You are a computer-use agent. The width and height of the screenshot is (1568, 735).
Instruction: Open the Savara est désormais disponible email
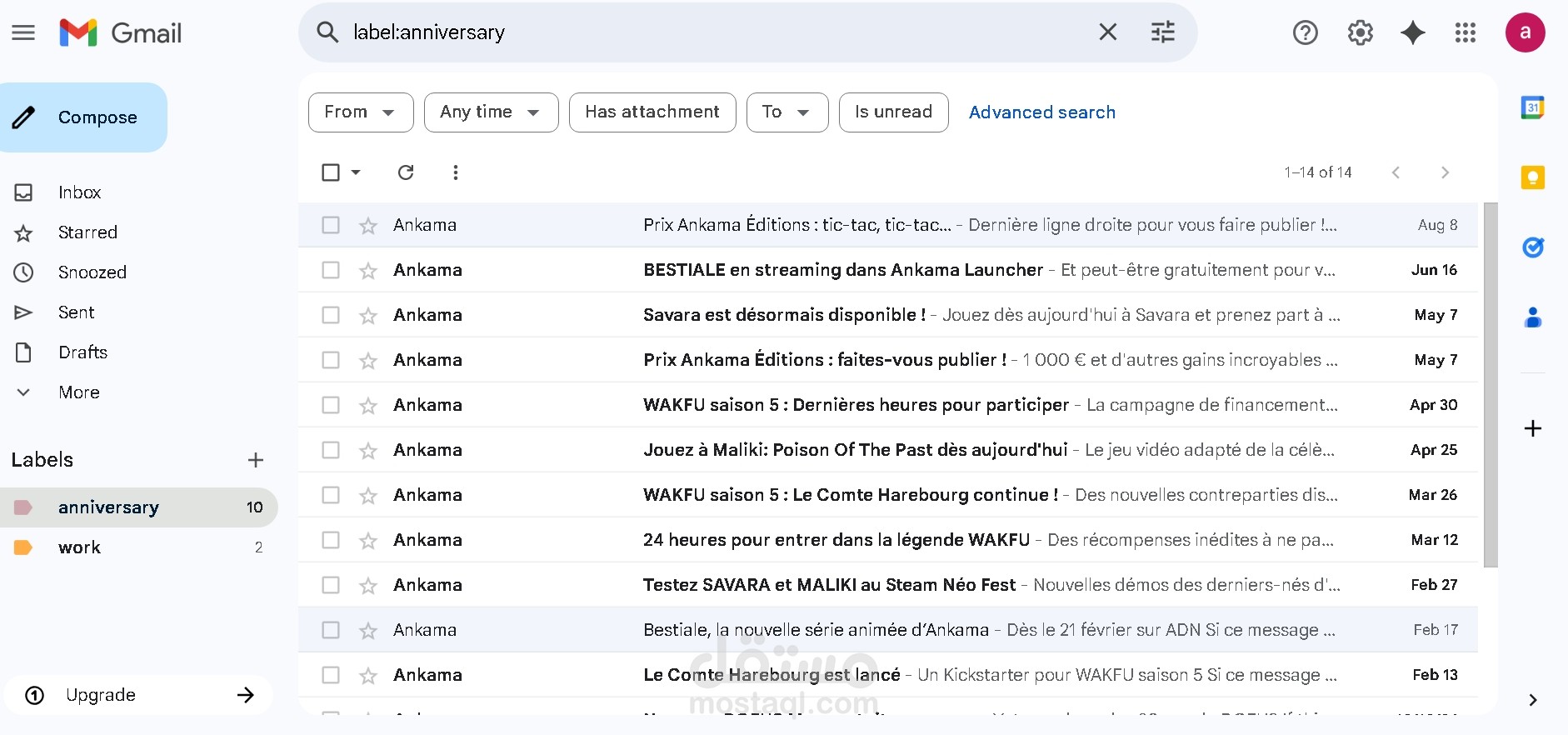(888, 315)
